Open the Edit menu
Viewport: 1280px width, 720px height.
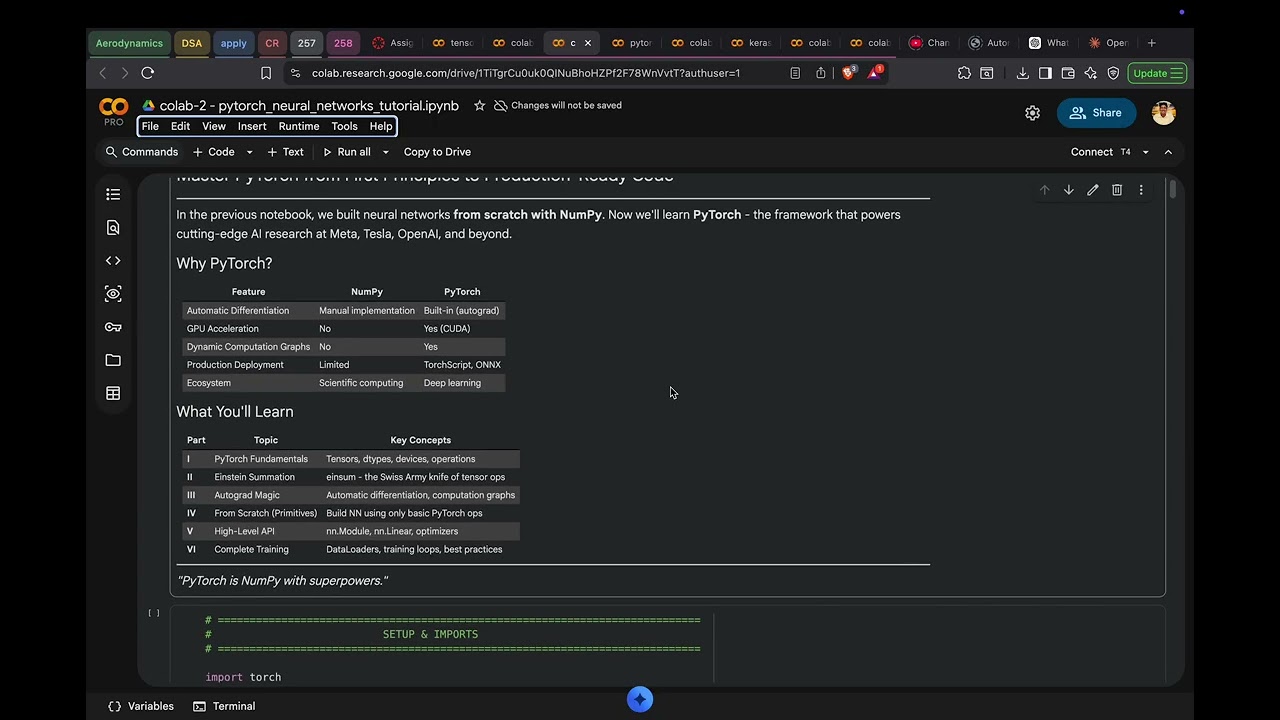point(180,126)
